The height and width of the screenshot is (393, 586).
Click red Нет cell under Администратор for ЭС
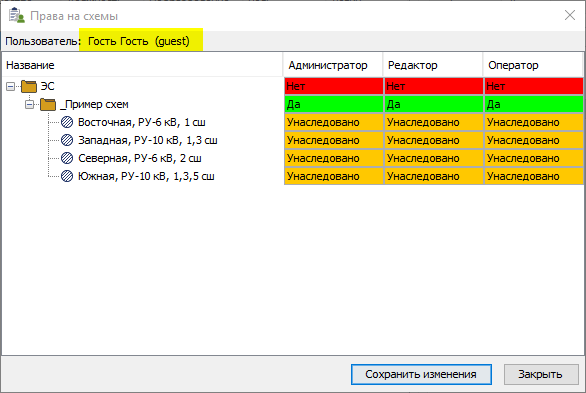334,86
